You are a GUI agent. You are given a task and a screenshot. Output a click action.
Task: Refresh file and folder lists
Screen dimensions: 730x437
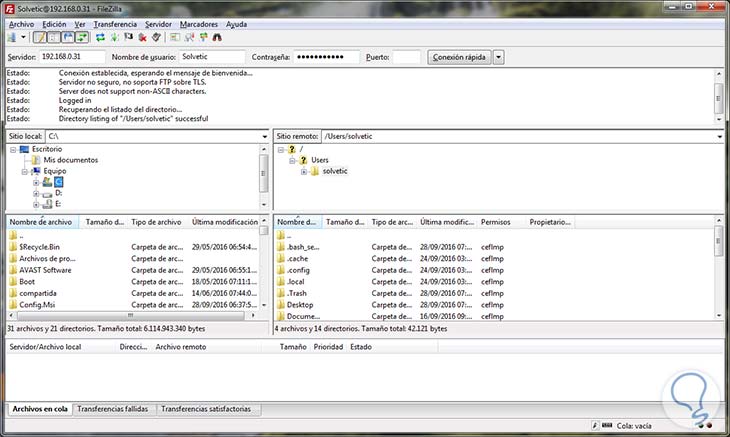pos(100,38)
